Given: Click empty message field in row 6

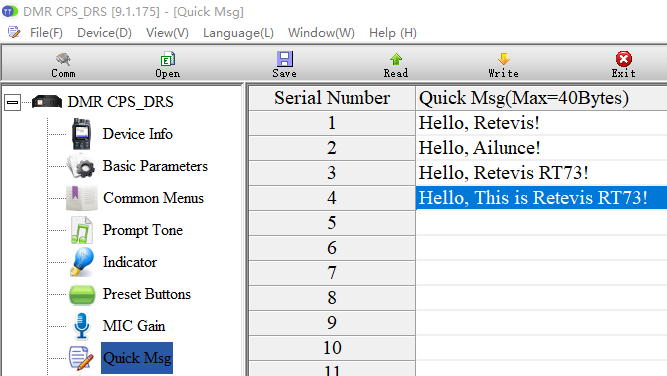Looking at the screenshot, I should 541,248.
